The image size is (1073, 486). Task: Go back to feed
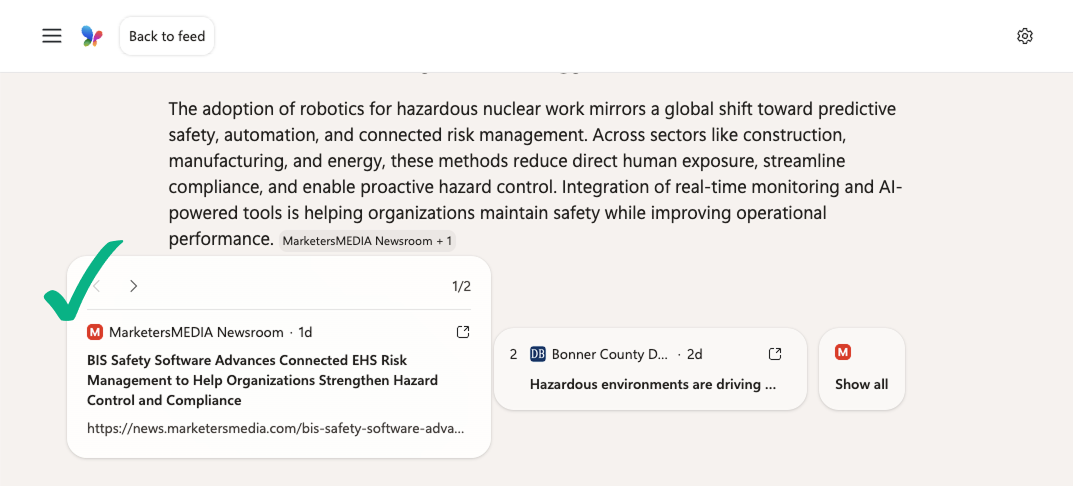click(167, 36)
